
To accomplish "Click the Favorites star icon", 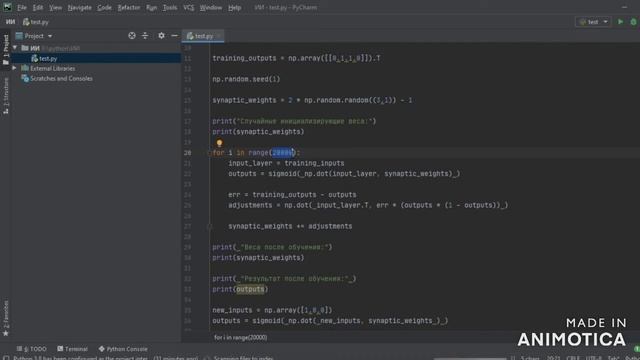I will [6, 334].
